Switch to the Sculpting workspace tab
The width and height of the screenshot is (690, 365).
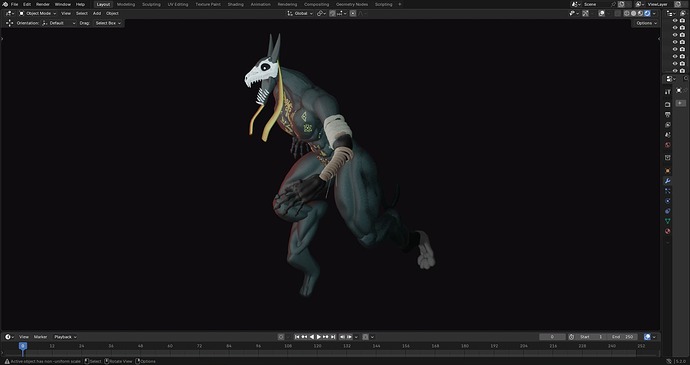pyautogui.click(x=151, y=4)
